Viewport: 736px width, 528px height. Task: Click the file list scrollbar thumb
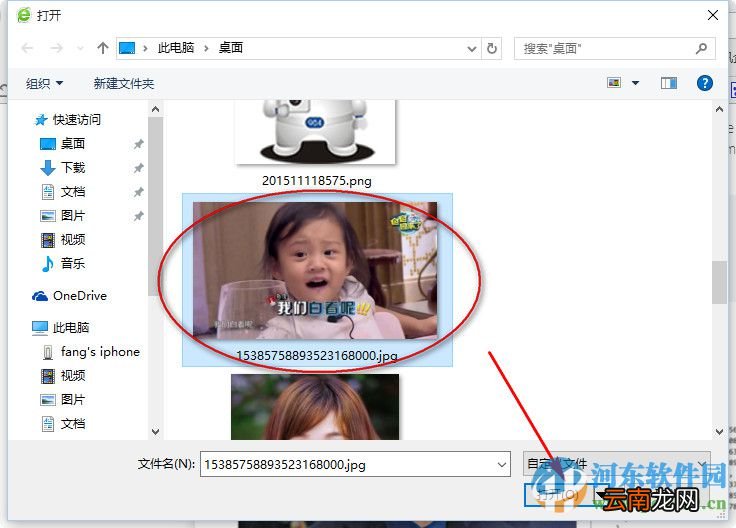pos(719,282)
